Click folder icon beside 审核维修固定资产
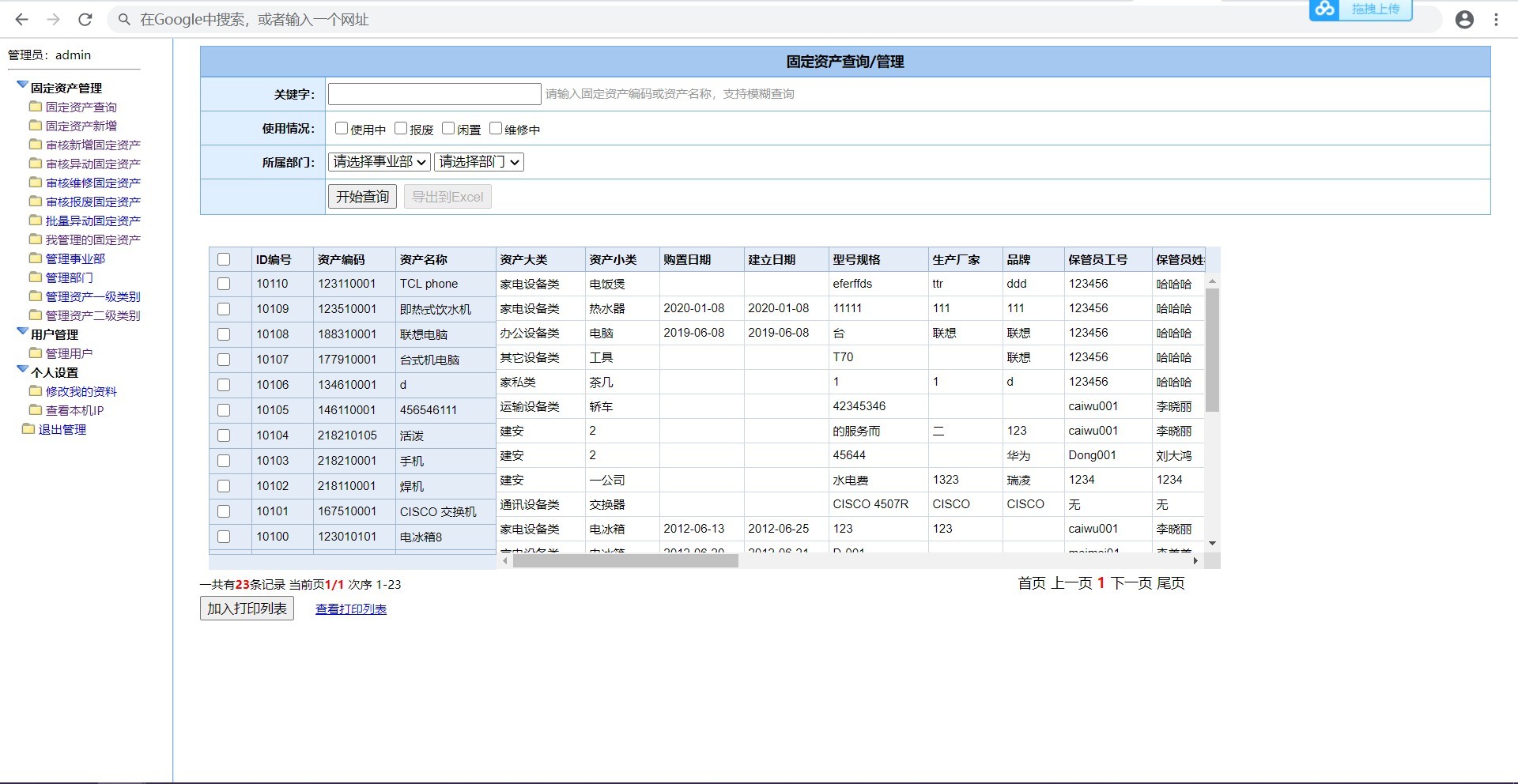This screenshot has width=1518, height=784. 36,182
